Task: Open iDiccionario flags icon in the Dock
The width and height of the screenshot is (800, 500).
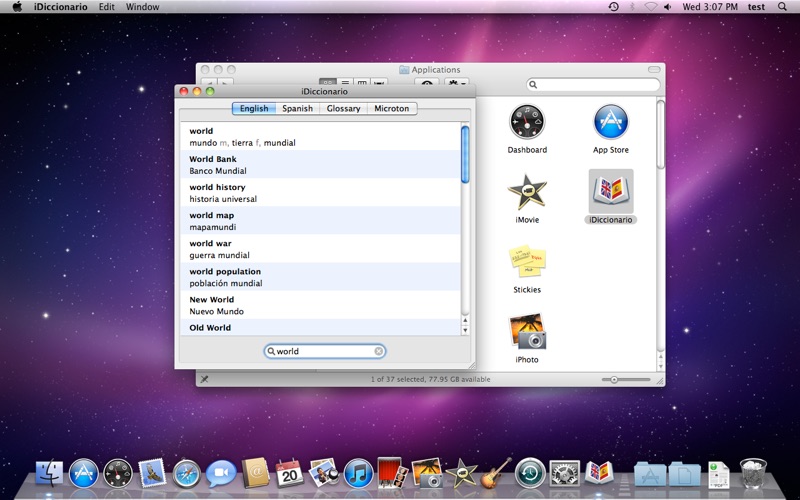Action: coord(599,473)
